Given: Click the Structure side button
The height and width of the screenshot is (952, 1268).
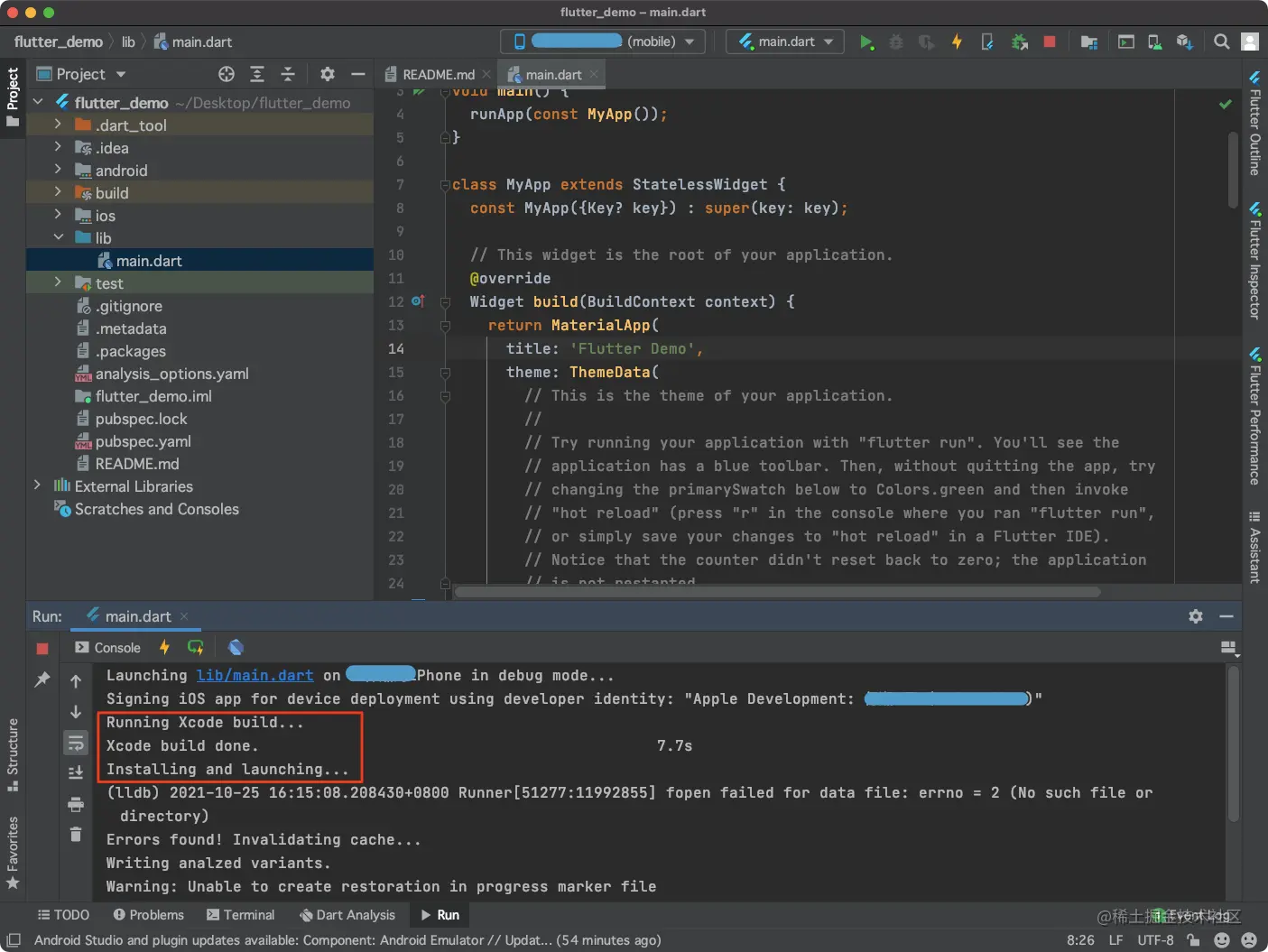Looking at the screenshot, I should [13, 755].
